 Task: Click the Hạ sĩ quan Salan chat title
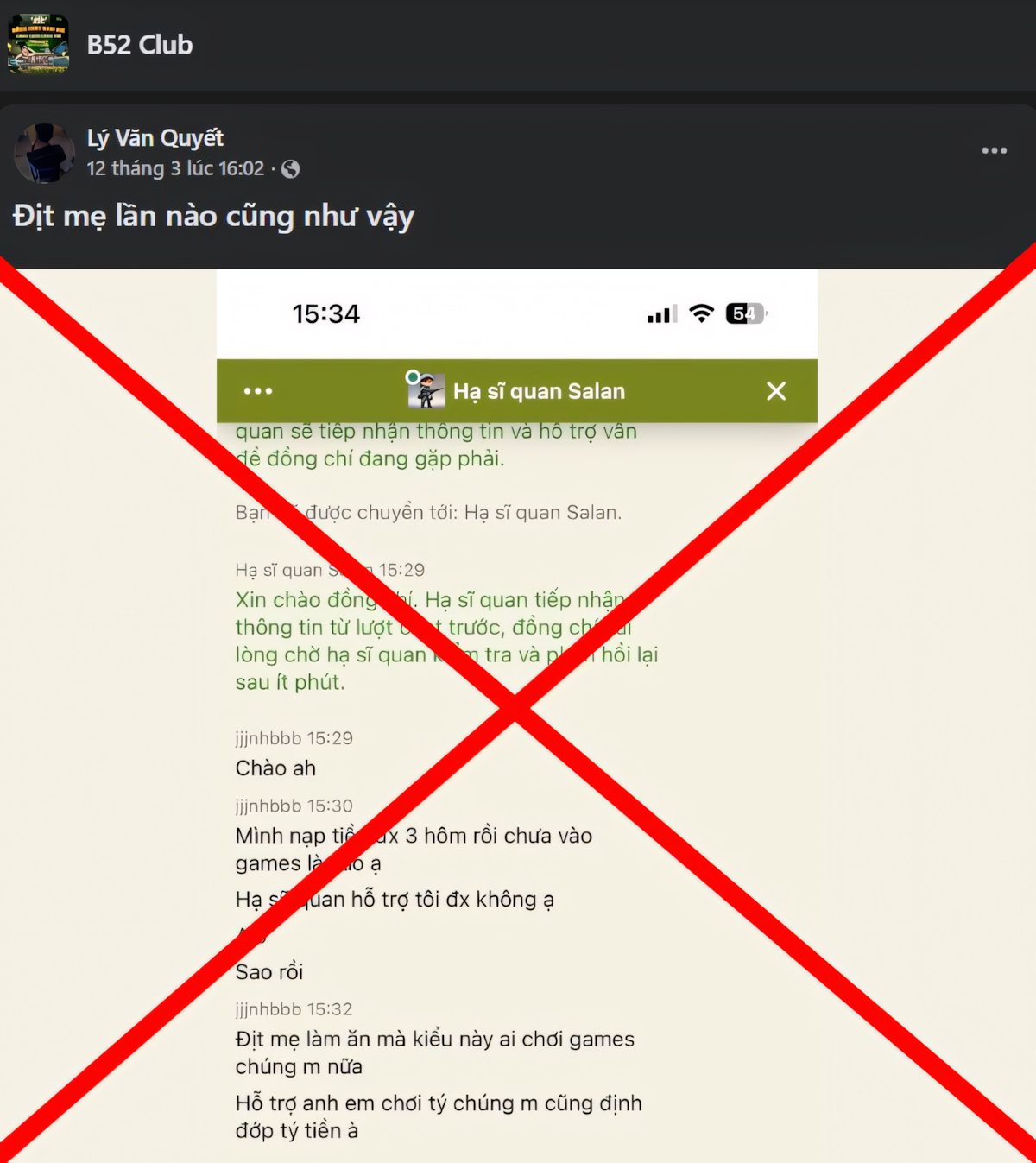[539, 391]
